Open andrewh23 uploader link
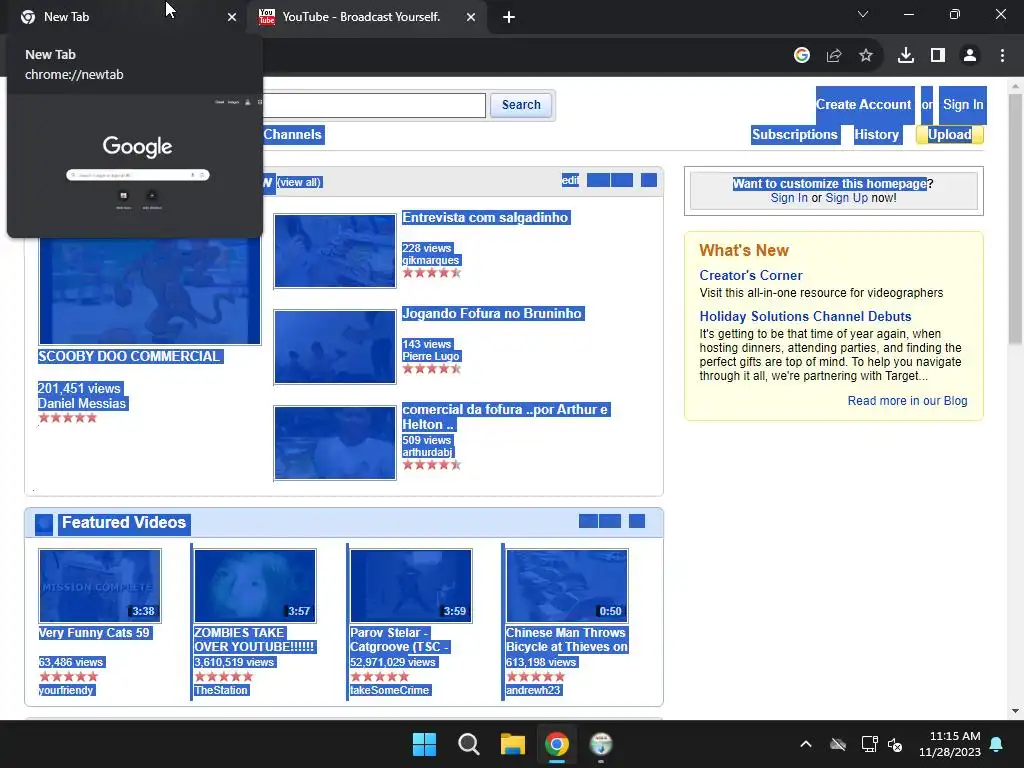The height and width of the screenshot is (768, 1024). click(534, 690)
